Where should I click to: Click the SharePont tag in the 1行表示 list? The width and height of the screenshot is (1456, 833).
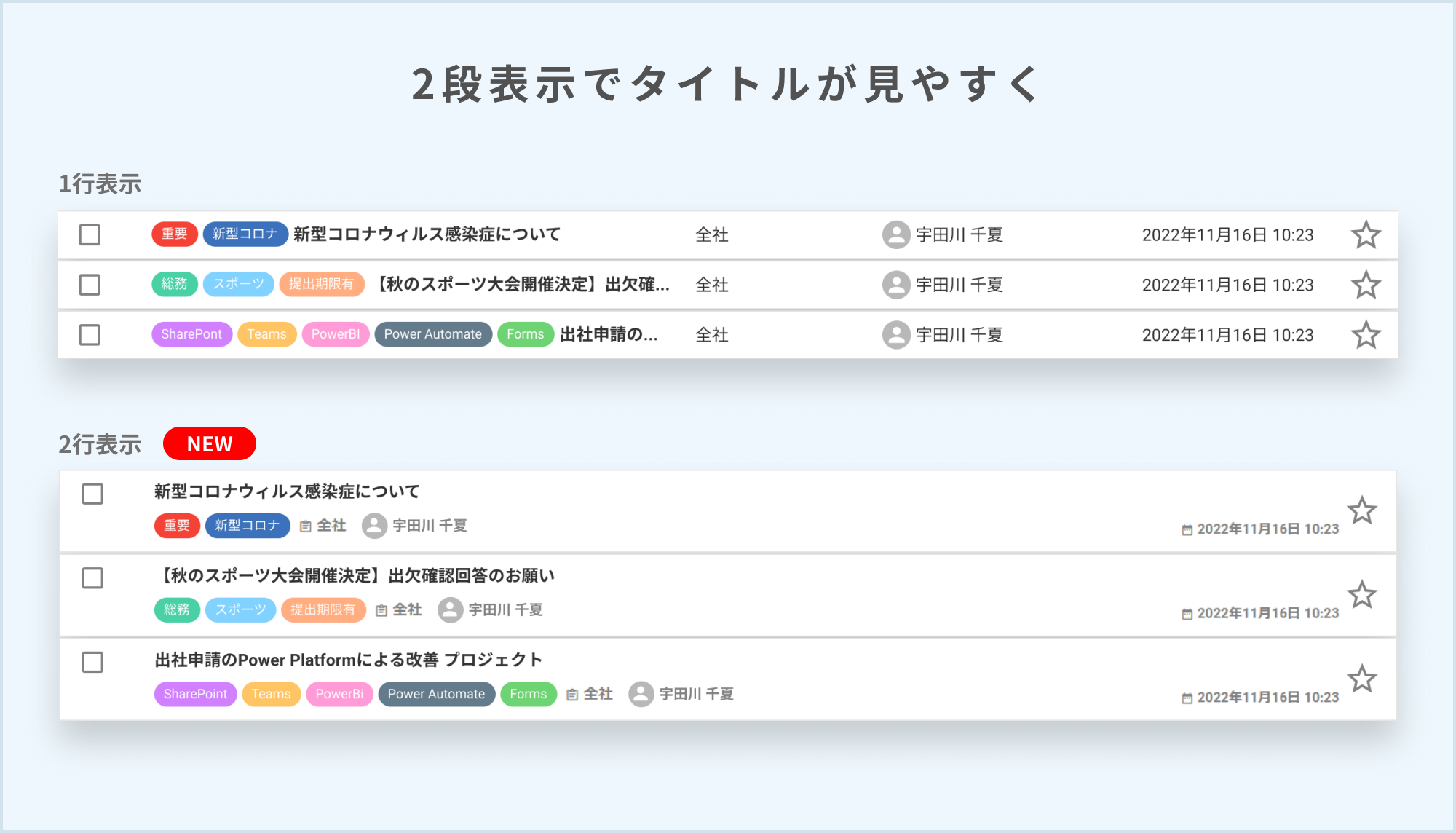pos(191,334)
